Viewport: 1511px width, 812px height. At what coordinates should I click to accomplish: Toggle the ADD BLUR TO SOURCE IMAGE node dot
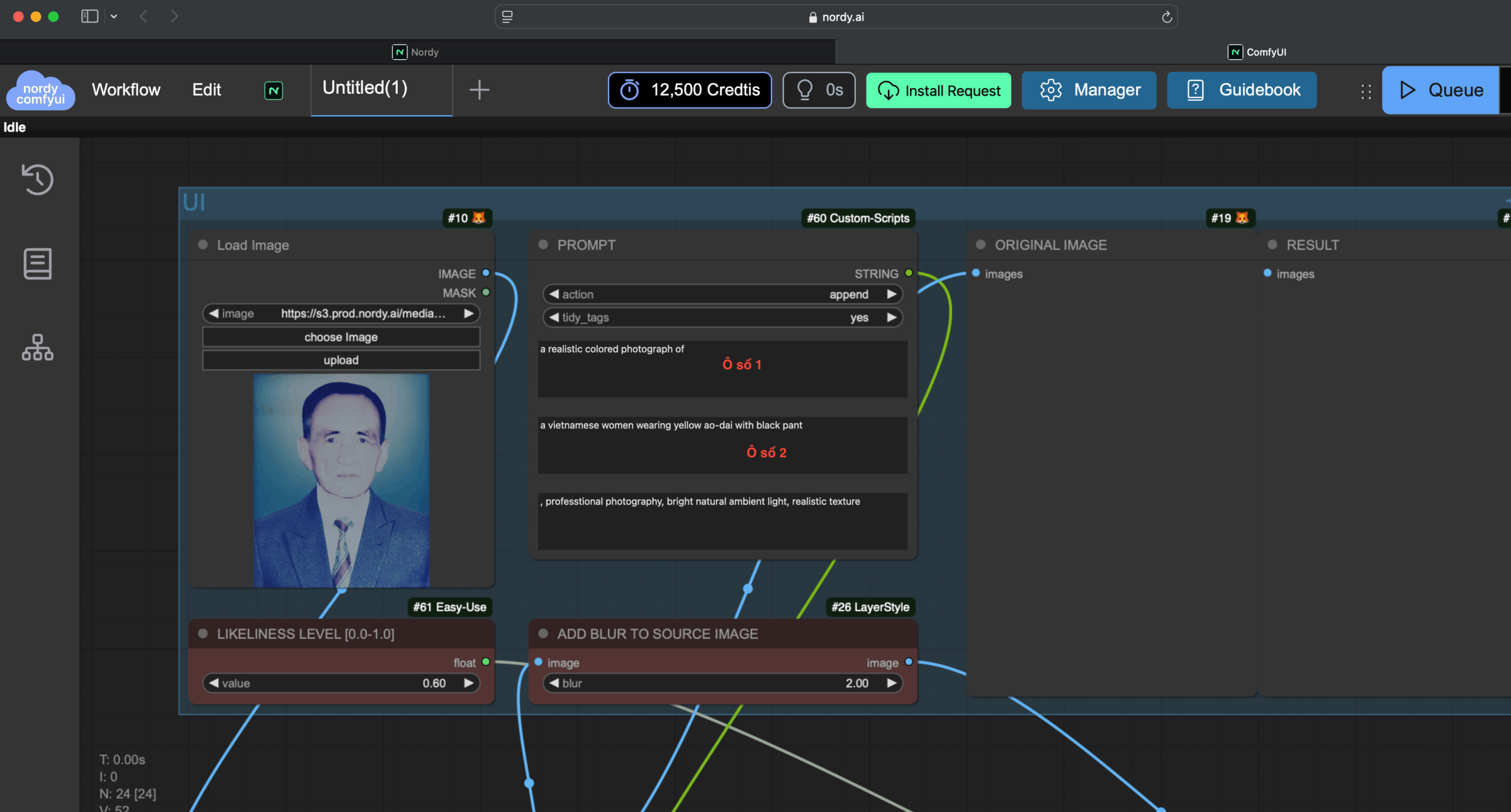pyautogui.click(x=543, y=634)
